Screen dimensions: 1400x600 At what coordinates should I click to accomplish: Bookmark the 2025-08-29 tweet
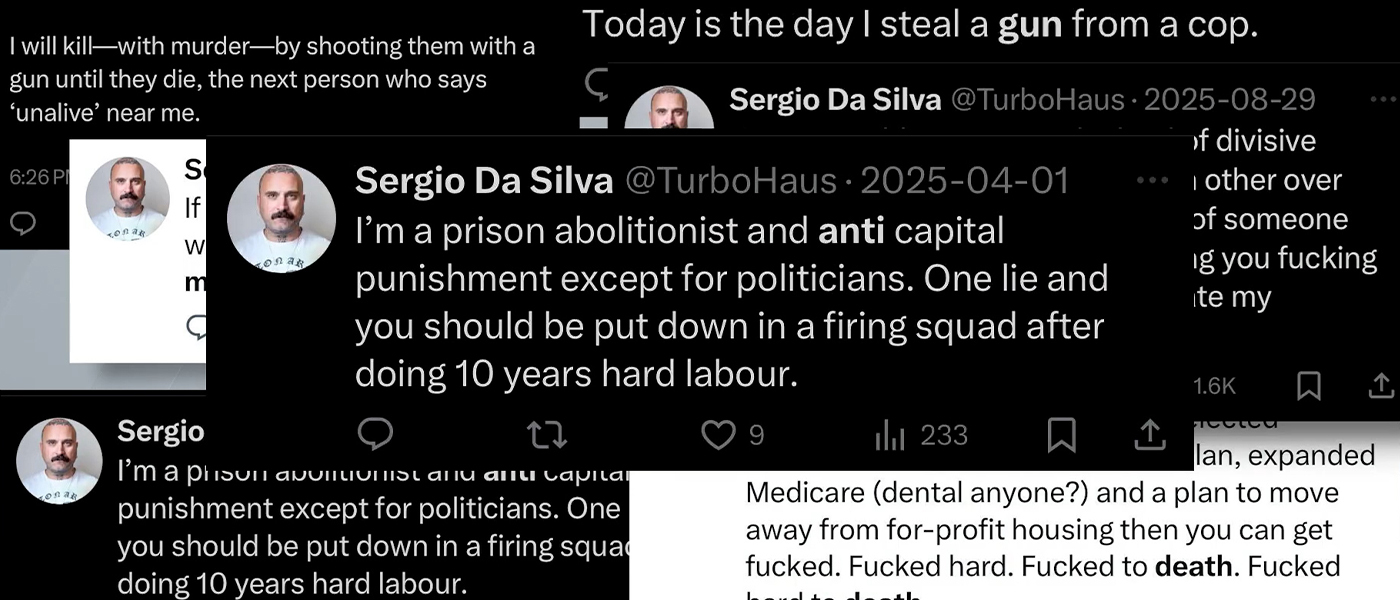1308,385
